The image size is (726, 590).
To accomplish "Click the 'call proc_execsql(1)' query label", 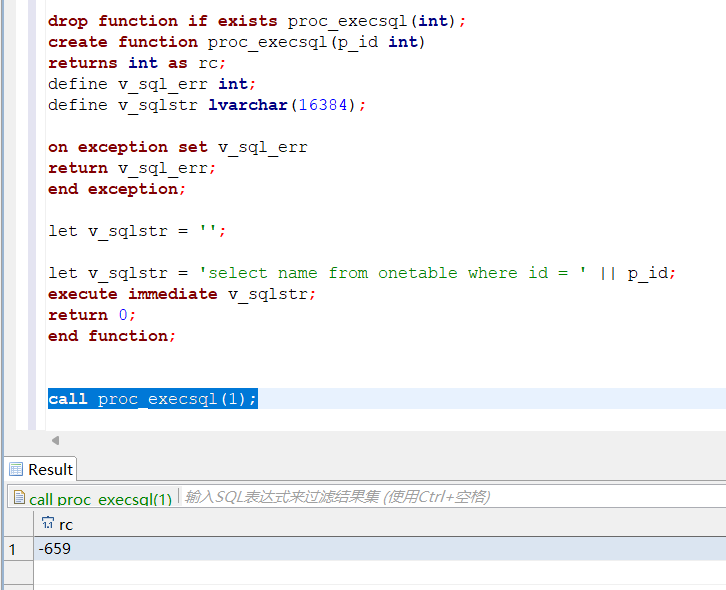I will (x=100, y=499).
